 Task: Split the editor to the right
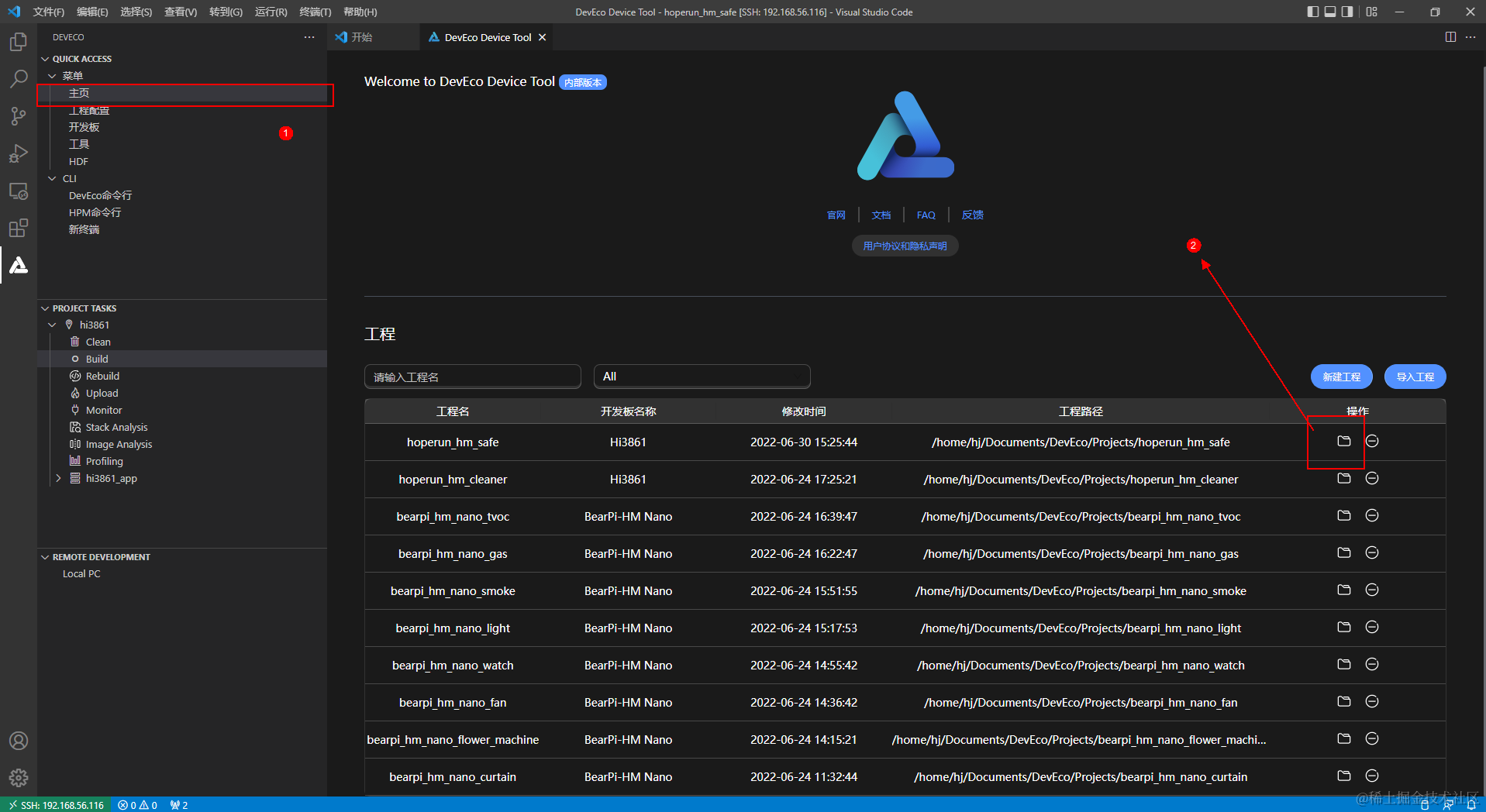1450,37
